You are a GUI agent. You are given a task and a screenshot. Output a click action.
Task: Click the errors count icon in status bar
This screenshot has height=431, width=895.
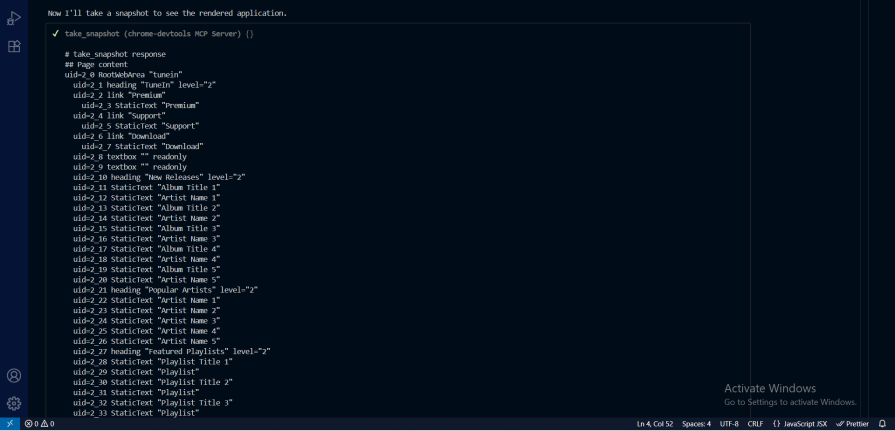[29, 424]
